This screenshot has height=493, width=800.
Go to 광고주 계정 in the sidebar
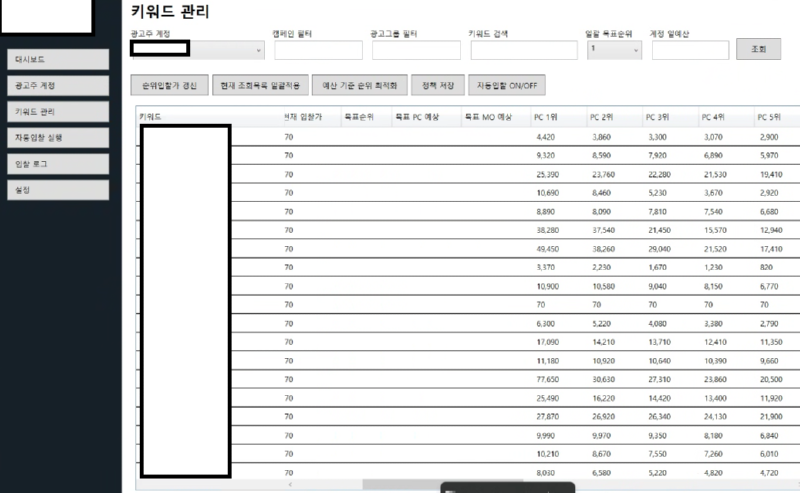coord(58,85)
